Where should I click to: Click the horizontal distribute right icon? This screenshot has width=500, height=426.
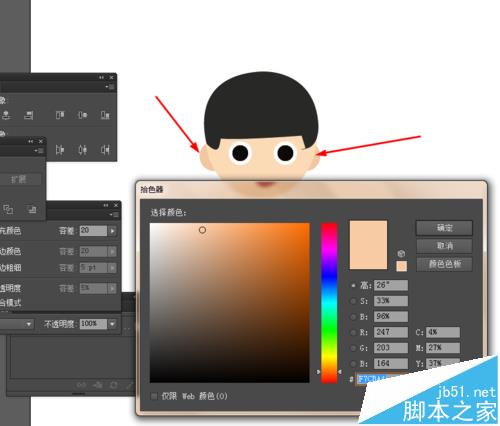click(105, 150)
